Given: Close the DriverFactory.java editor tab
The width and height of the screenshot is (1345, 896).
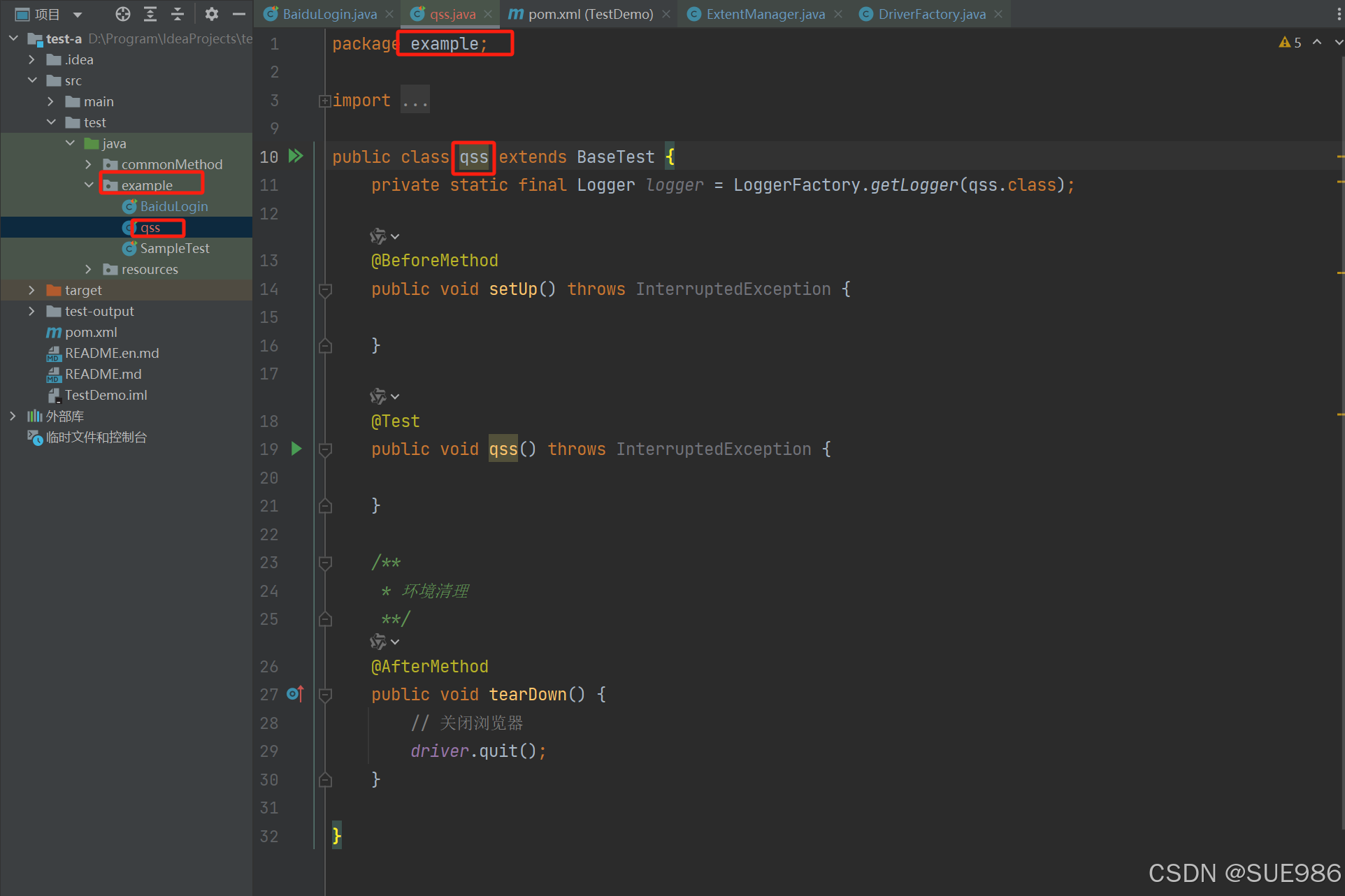Looking at the screenshot, I should coord(998,14).
